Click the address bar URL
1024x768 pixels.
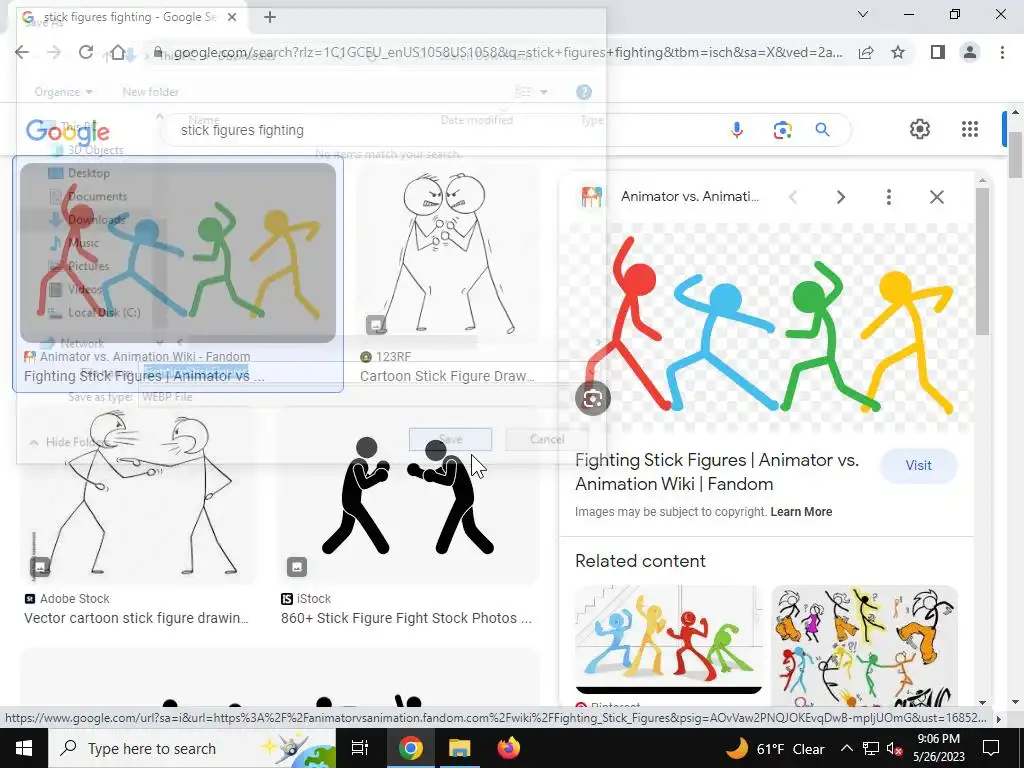[508, 52]
